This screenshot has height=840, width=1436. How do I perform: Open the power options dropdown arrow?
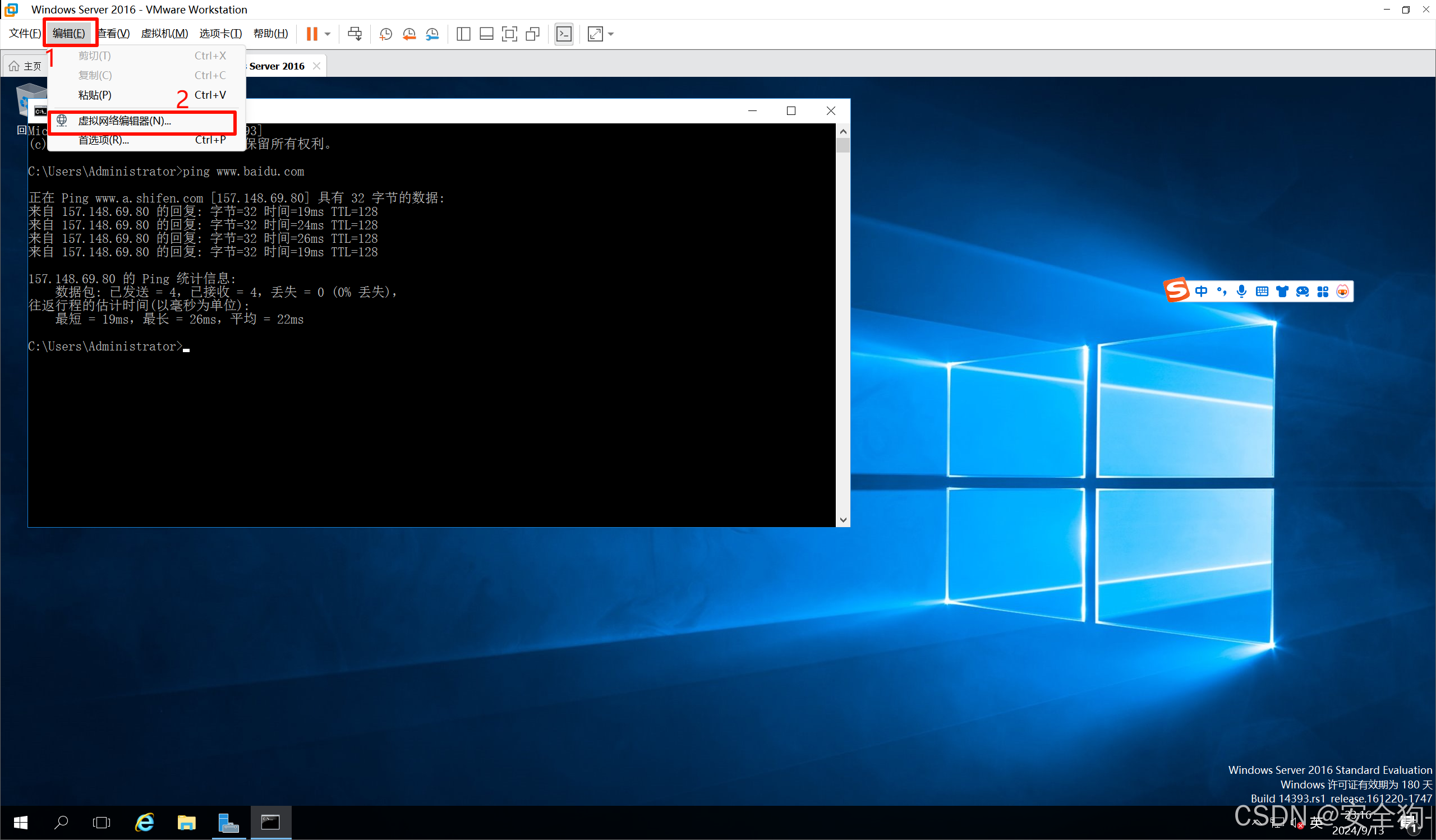point(328,34)
